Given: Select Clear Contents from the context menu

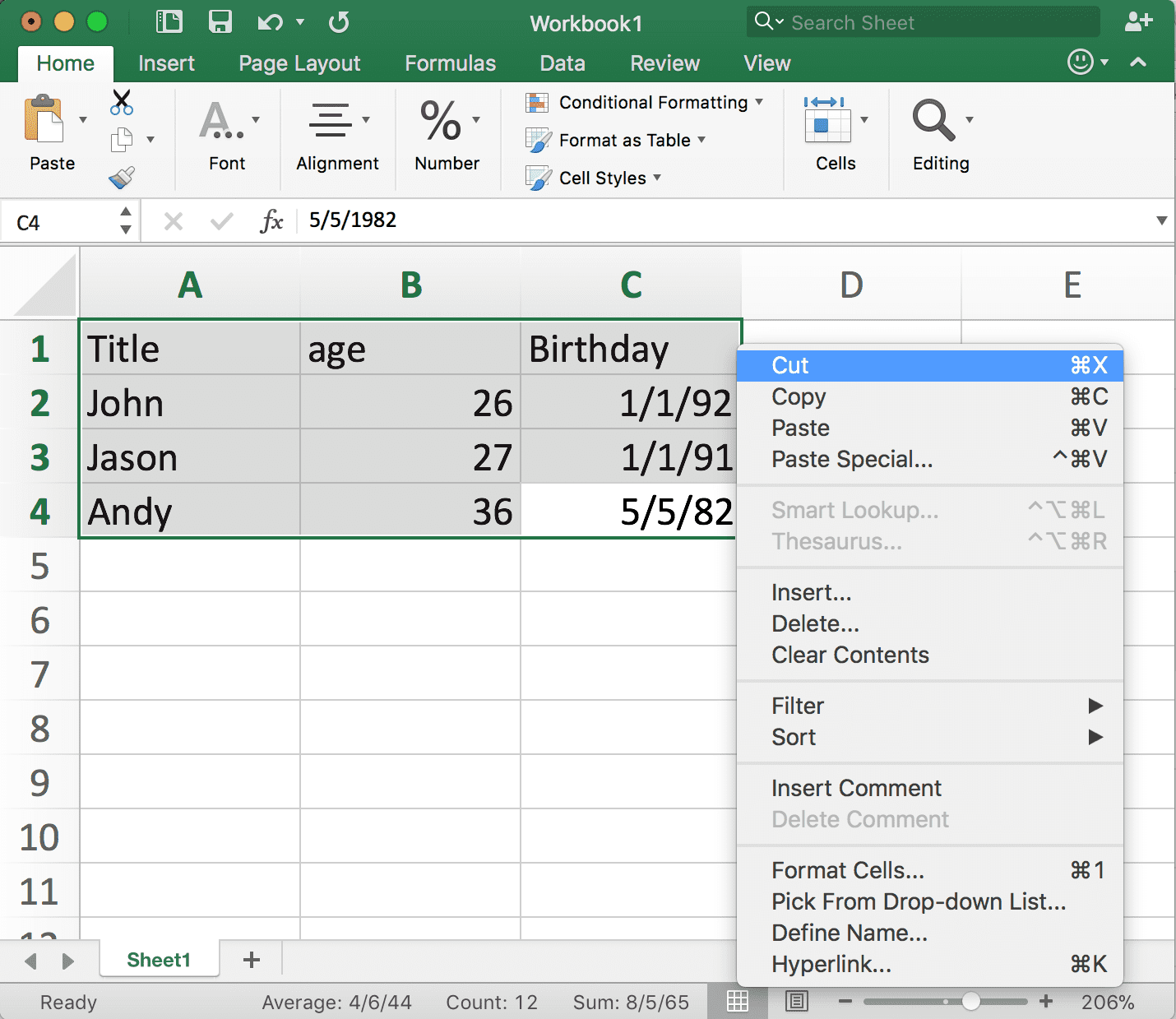Looking at the screenshot, I should pyautogui.click(x=850, y=655).
